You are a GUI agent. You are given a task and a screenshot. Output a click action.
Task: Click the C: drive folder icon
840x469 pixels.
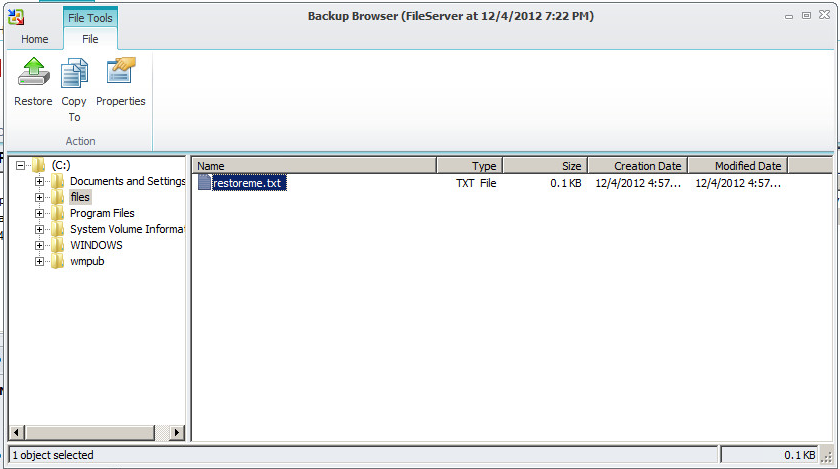pos(39,165)
